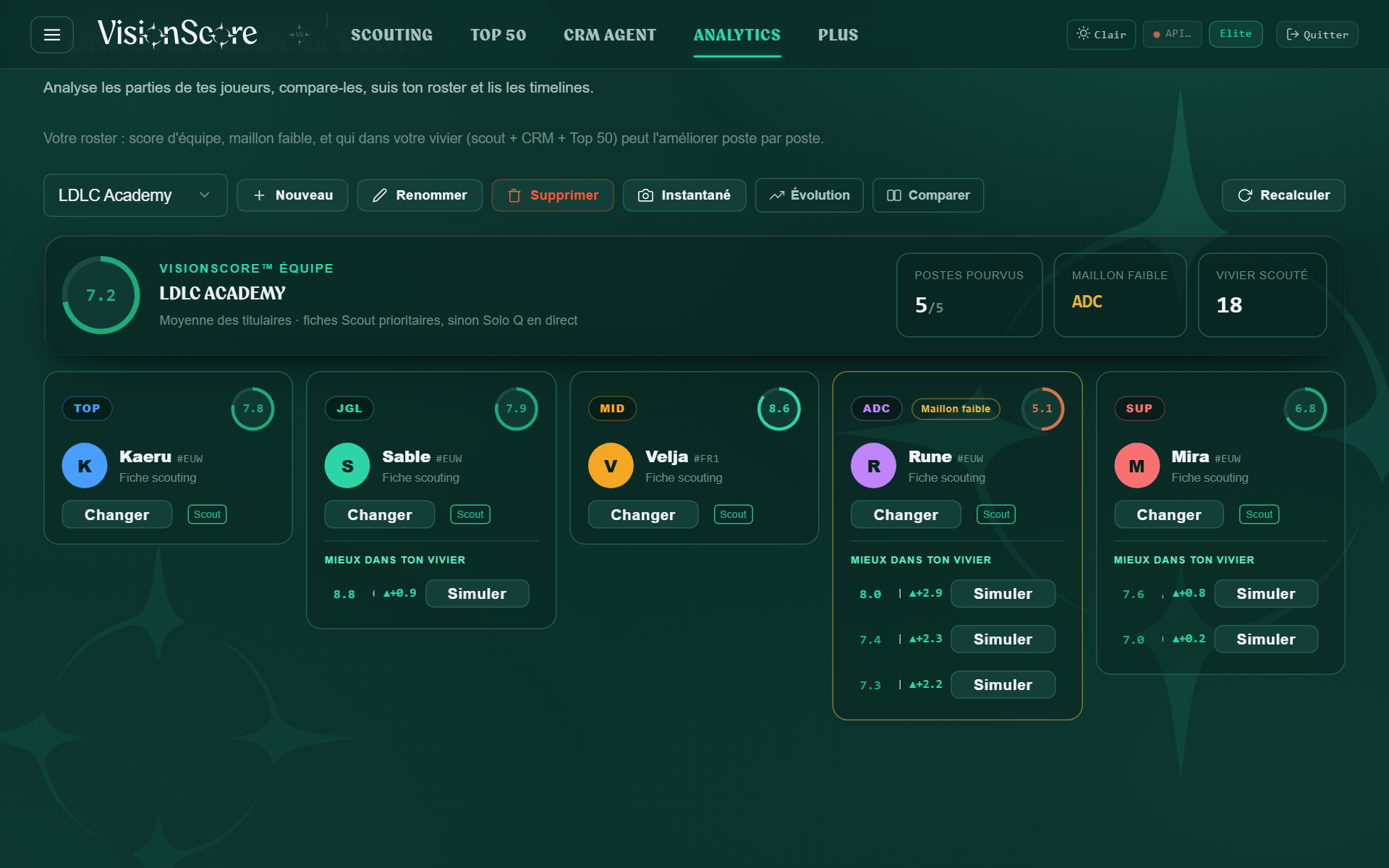Click the 7.8 score ring for TOP

(x=253, y=409)
